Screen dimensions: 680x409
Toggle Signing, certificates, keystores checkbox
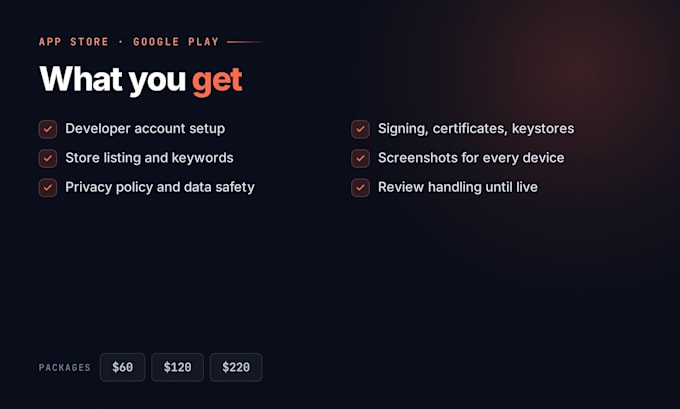tap(360, 129)
